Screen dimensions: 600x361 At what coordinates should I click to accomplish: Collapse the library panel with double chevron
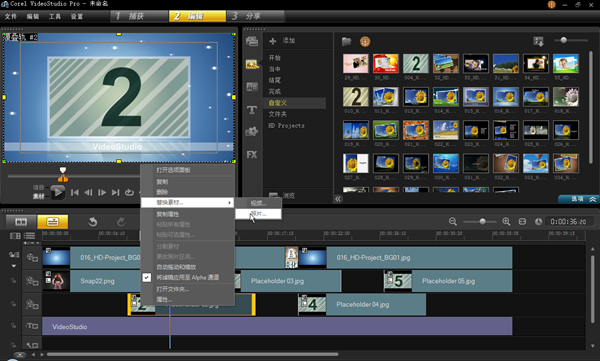pos(338,199)
